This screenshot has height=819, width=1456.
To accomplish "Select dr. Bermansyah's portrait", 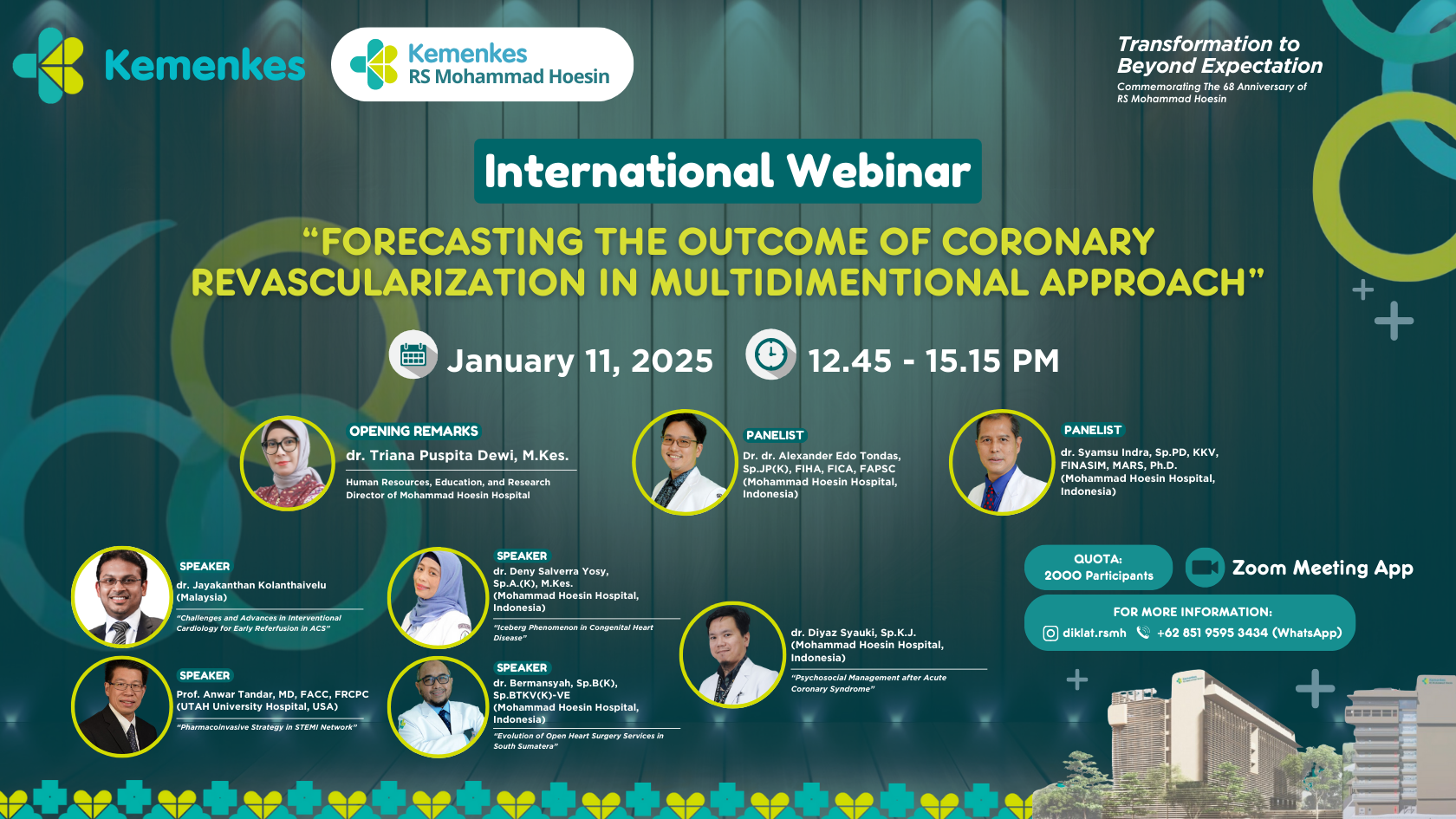I will [439, 707].
